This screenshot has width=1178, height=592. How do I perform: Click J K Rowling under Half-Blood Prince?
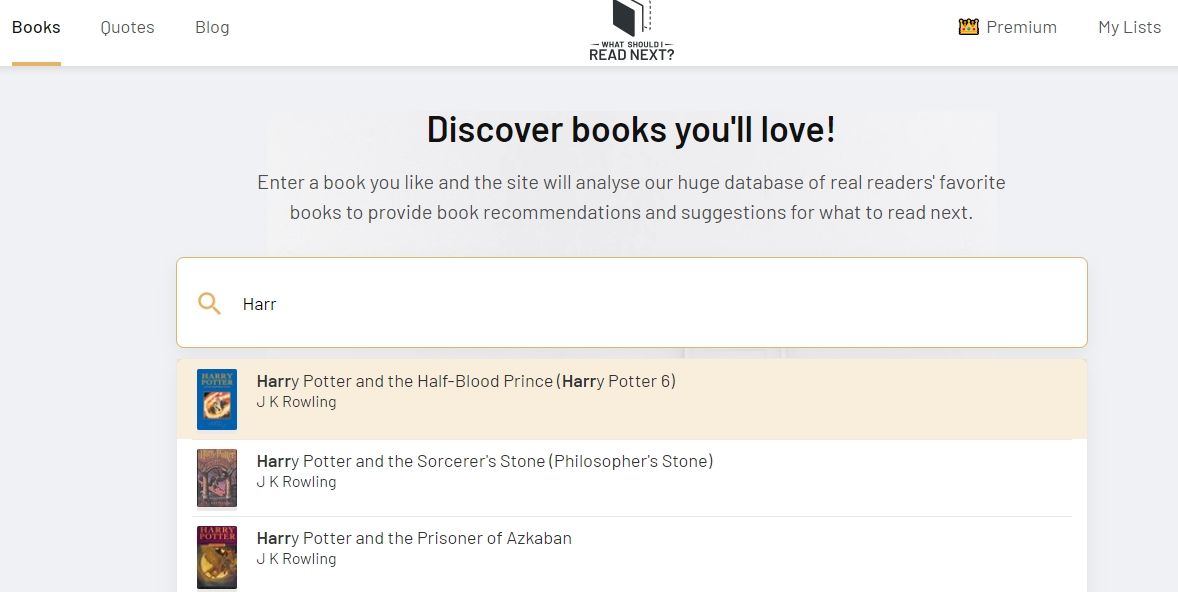(296, 402)
